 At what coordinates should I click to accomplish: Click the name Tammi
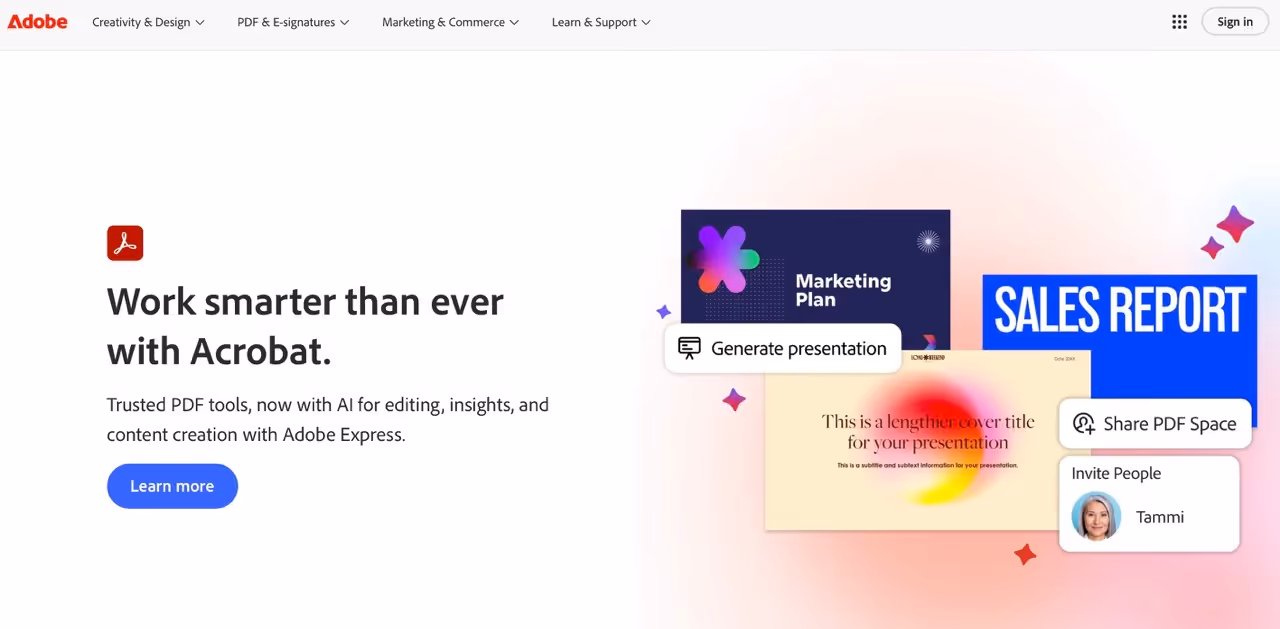1160,517
